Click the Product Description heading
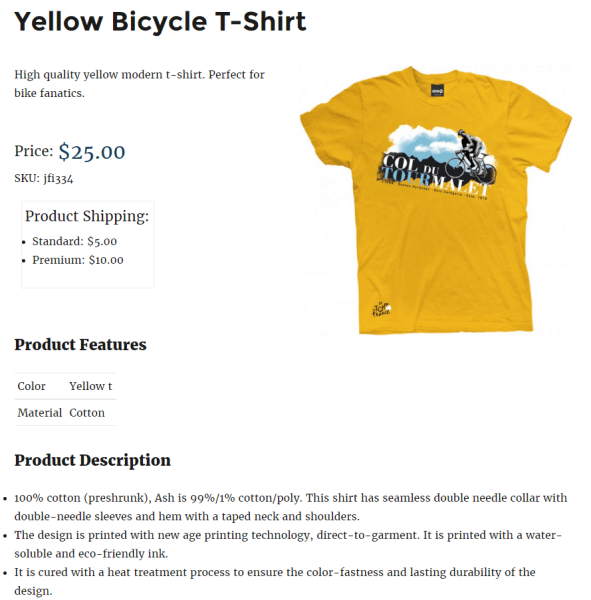Screen dimensions: 591x600 (x=92, y=460)
